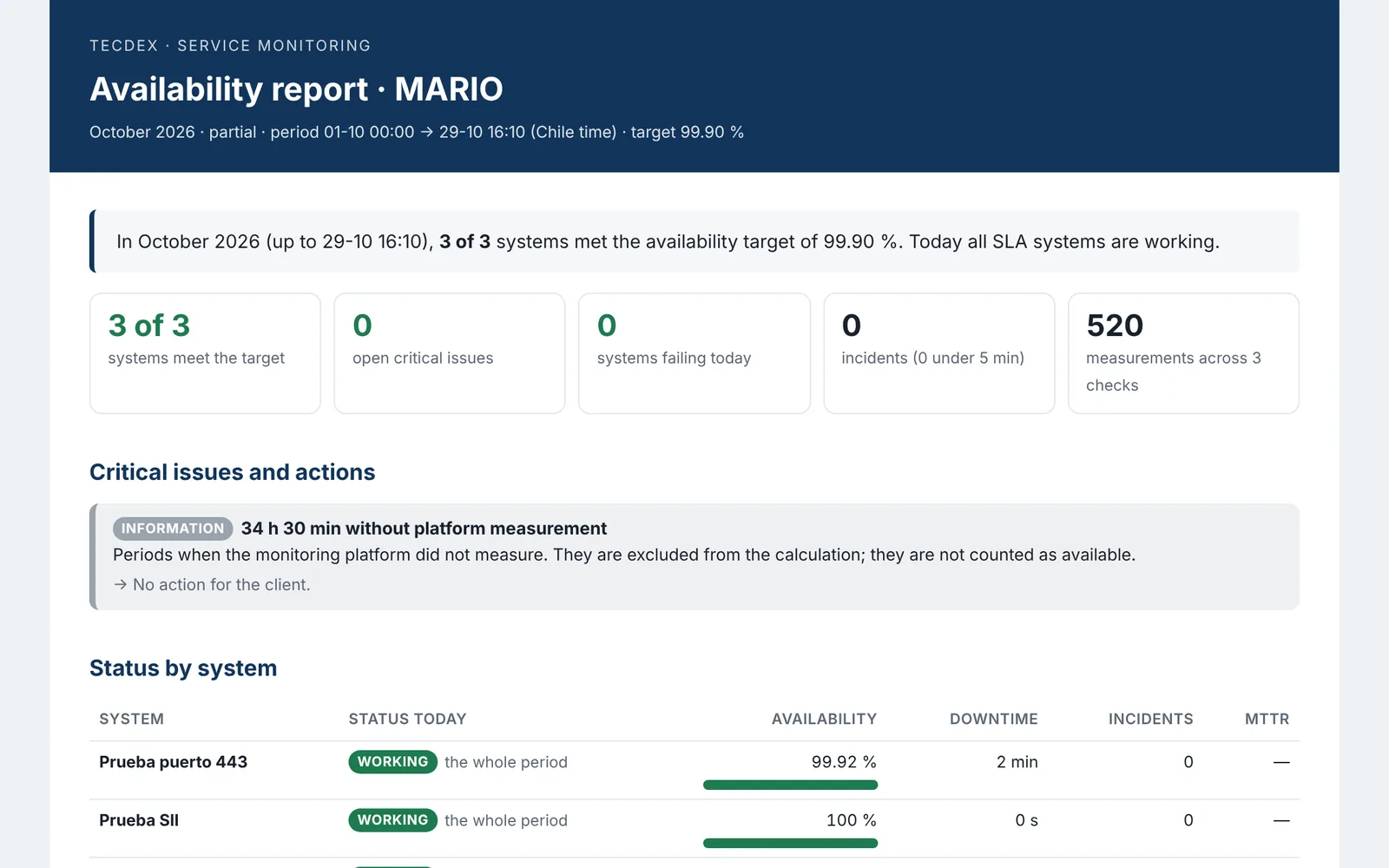Screen dimensions: 1389x868
Task: Click the '2 min' downtime value
Action: (1017, 762)
